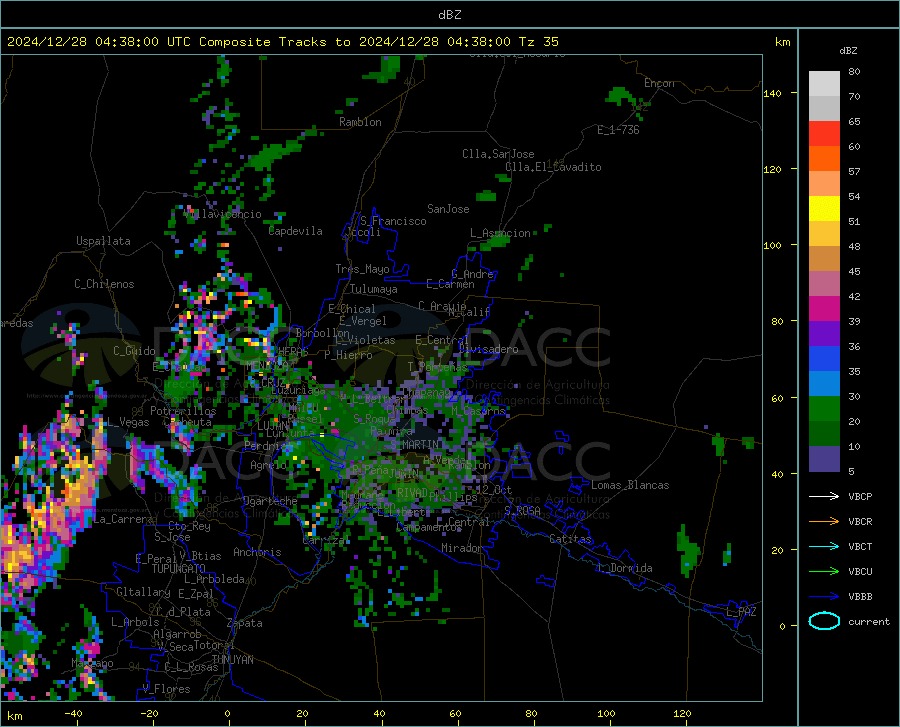Viewport: 900px width, 727px height.
Task: Click the 'VBCT' legend label
Action: [860, 547]
